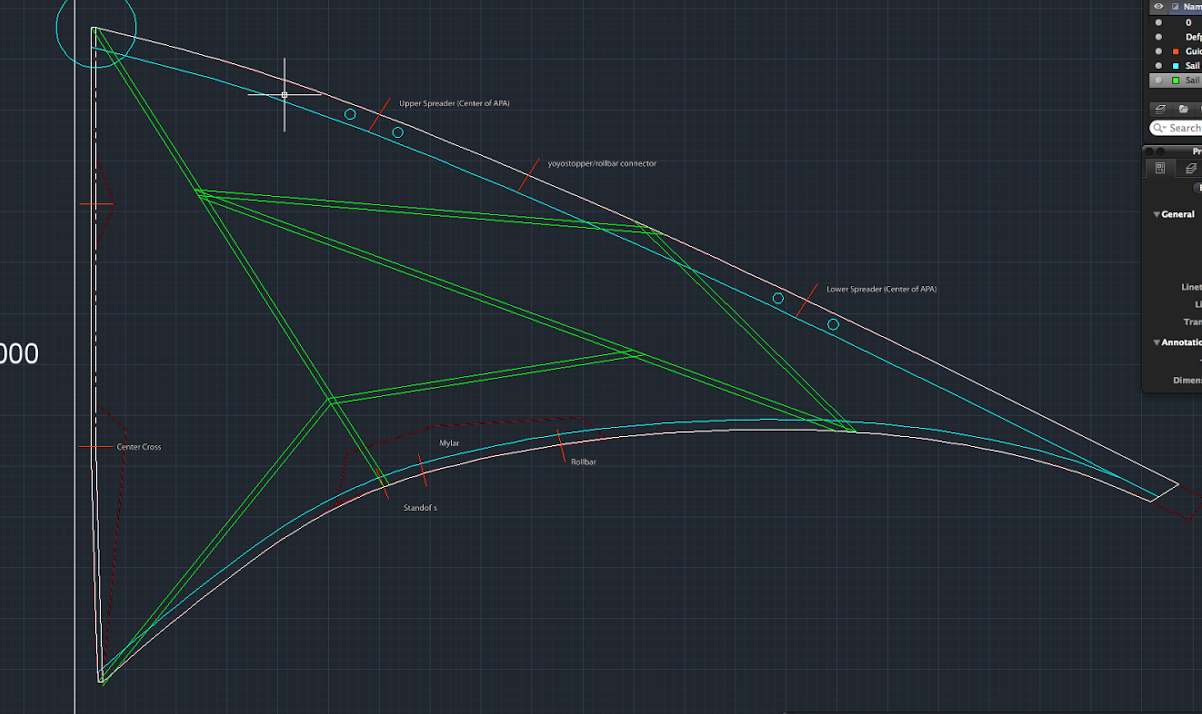Select the object properties tab icon
The image size is (1202, 714).
pos(1160,169)
